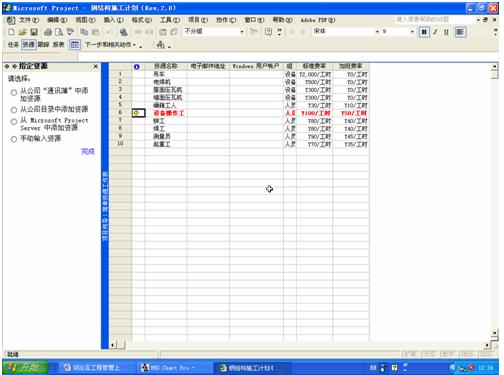Image resolution: width=504 pixels, height=375 pixels.
Task: Open the 工具(T) menu
Action: [170, 20]
